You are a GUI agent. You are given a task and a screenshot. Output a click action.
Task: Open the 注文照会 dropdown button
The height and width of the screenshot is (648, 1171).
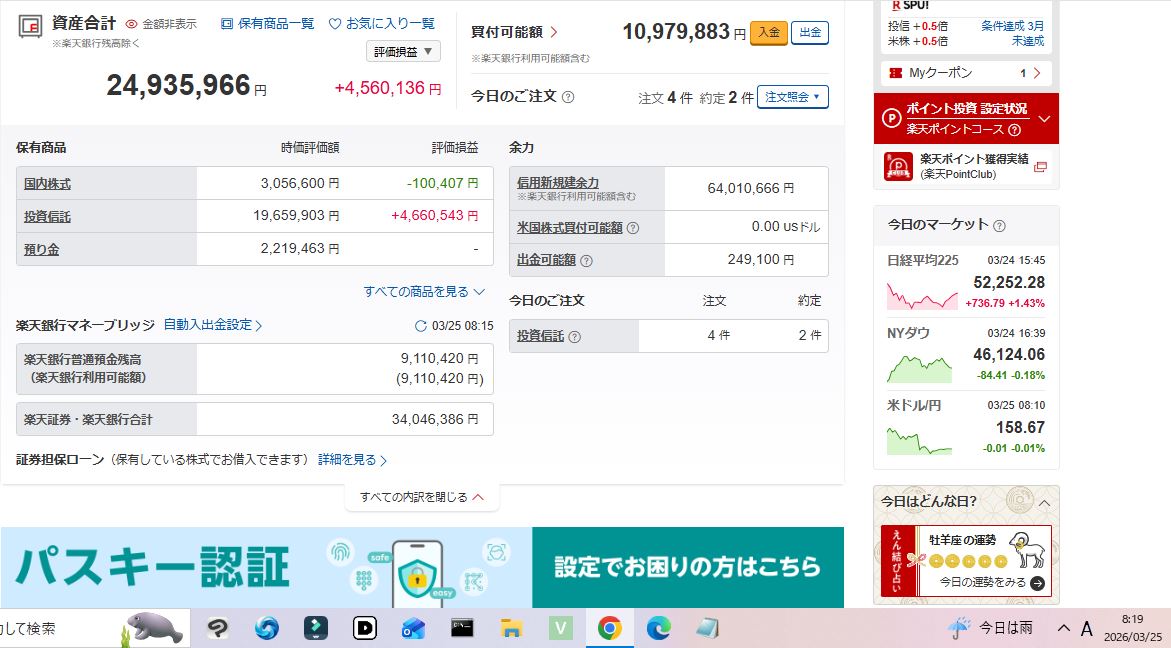[x=792, y=97]
